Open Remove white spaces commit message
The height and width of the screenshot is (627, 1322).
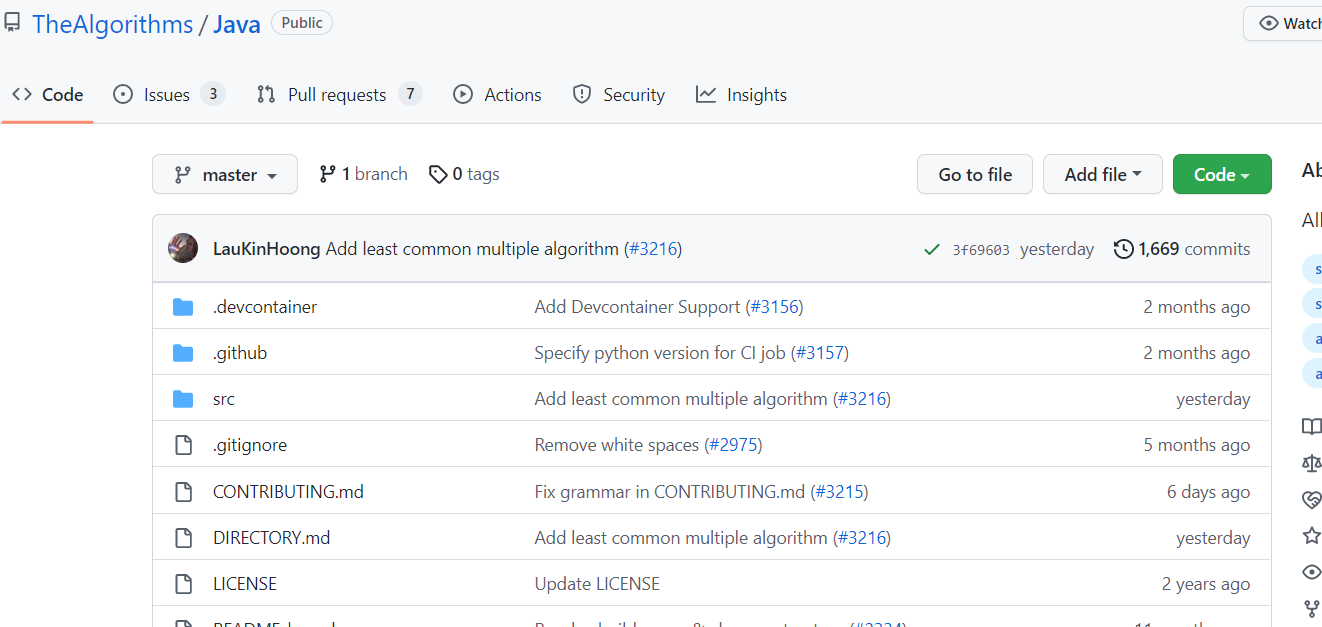[x=617, y=445]
